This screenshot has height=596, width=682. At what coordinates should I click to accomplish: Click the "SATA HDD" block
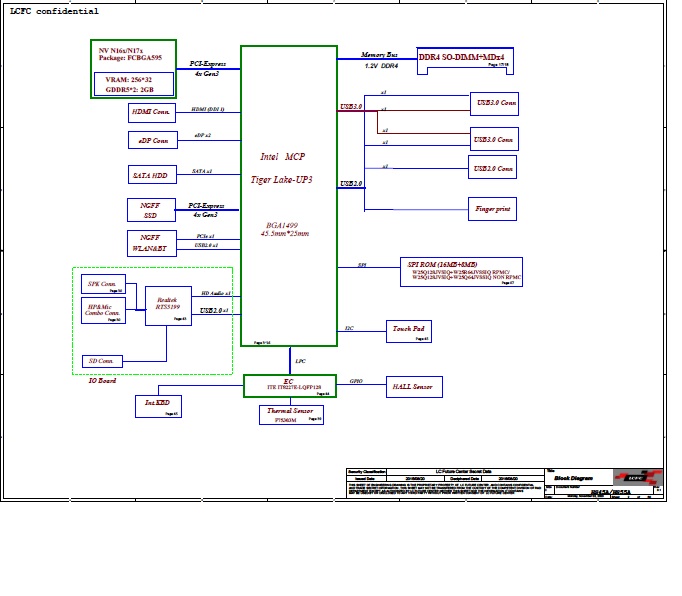tap(152, 174)
